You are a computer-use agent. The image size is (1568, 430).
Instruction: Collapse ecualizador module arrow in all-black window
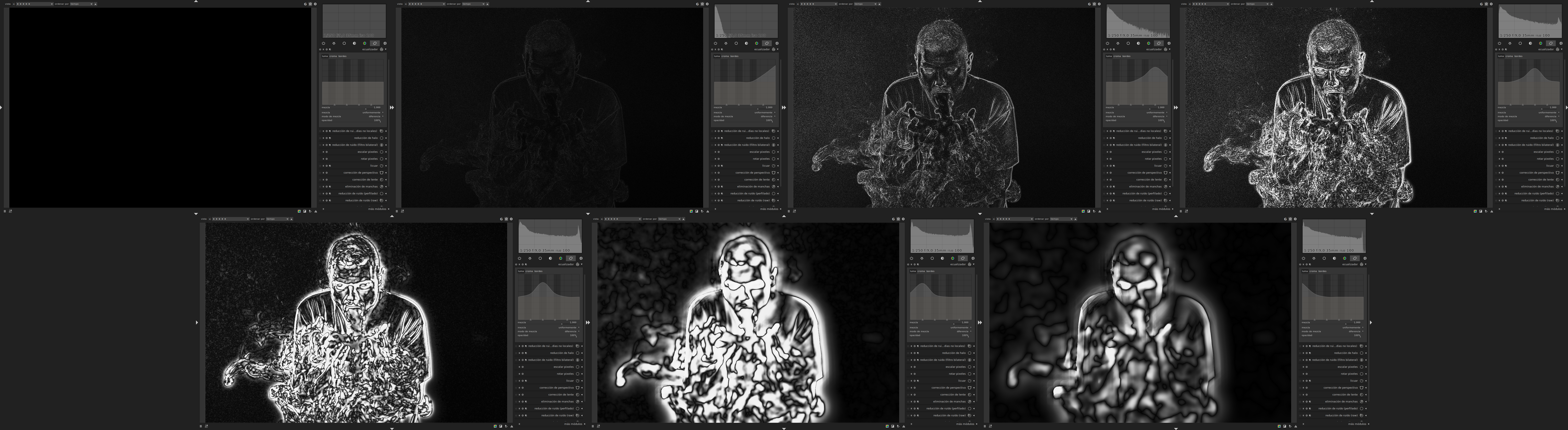pyautogui.click(x=386, y=49)
